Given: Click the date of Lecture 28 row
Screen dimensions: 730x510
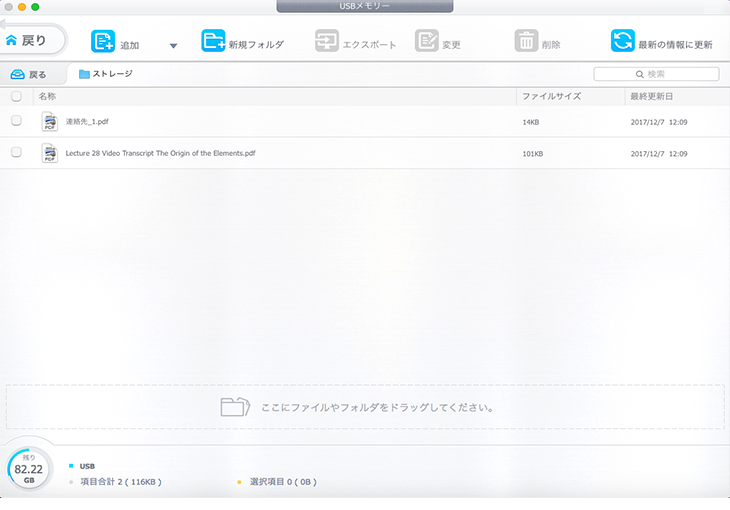Looking at the screenshot, I should tap(659, 154).
